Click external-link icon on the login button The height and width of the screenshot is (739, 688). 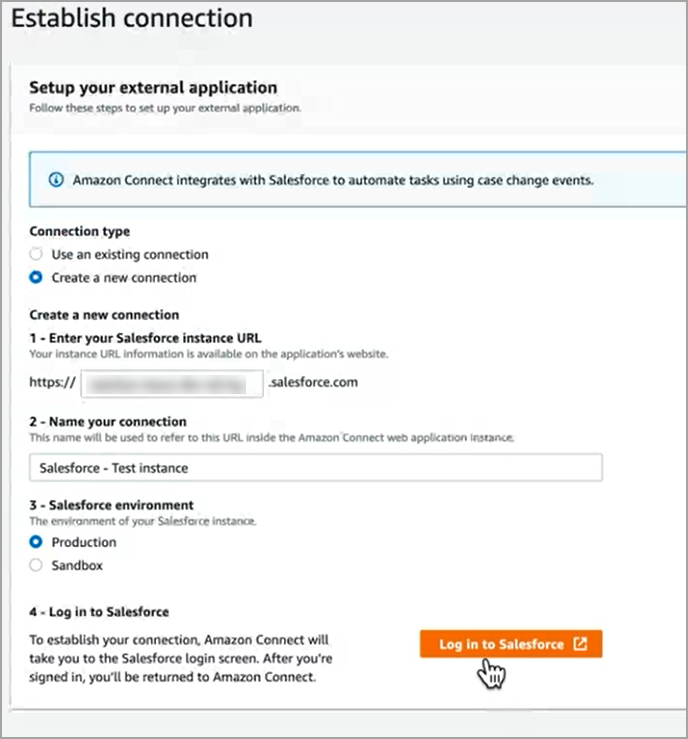(581, 644)
